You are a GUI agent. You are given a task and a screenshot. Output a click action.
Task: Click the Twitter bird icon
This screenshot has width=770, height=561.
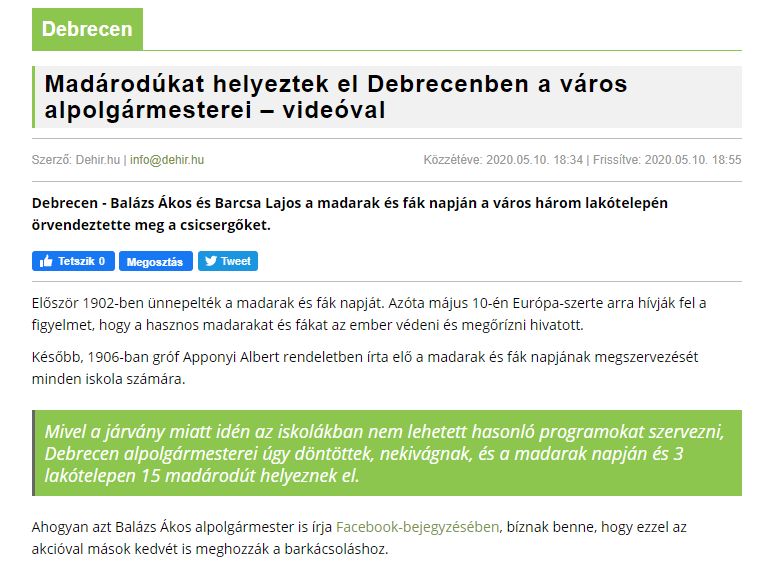tap(211, 261)
